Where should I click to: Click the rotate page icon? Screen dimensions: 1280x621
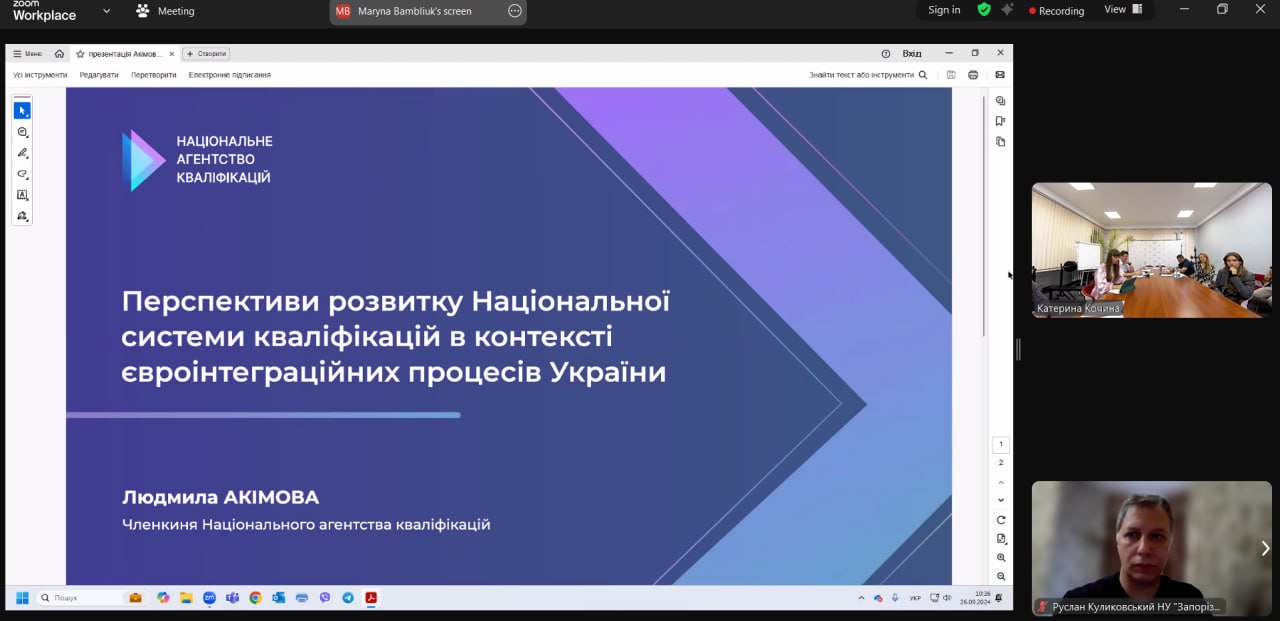click(1001, 520)
